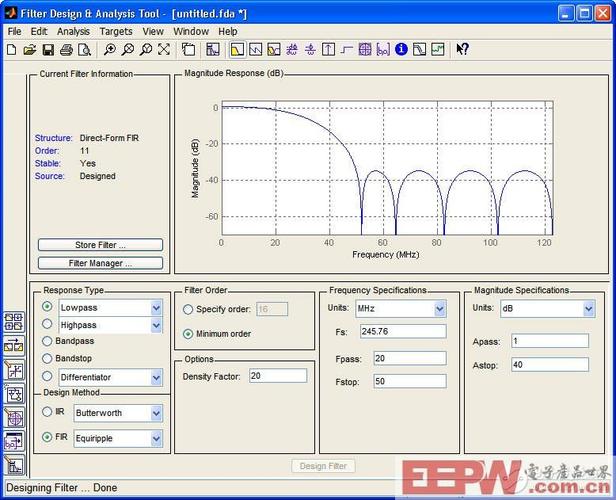Select the Minimum order option
Image resolution: width=616 pixels, height=500 pixels.
coord(188,334)
